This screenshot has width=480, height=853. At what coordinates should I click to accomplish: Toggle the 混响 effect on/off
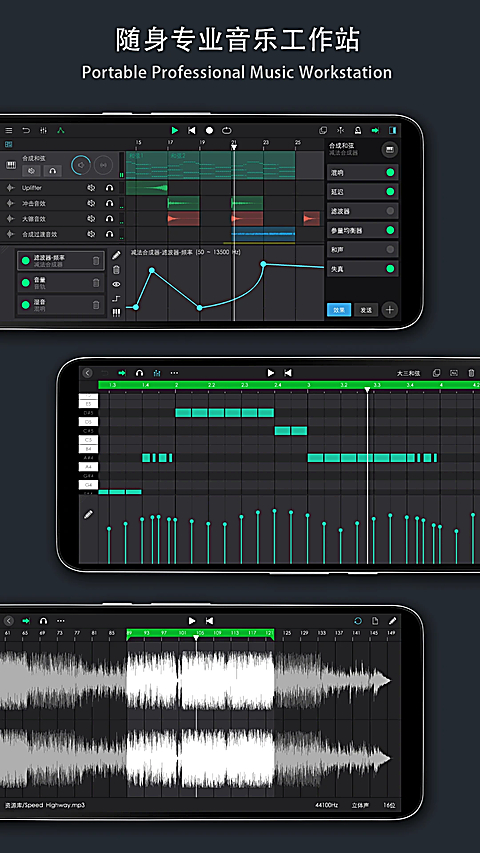tap(390, 172)
